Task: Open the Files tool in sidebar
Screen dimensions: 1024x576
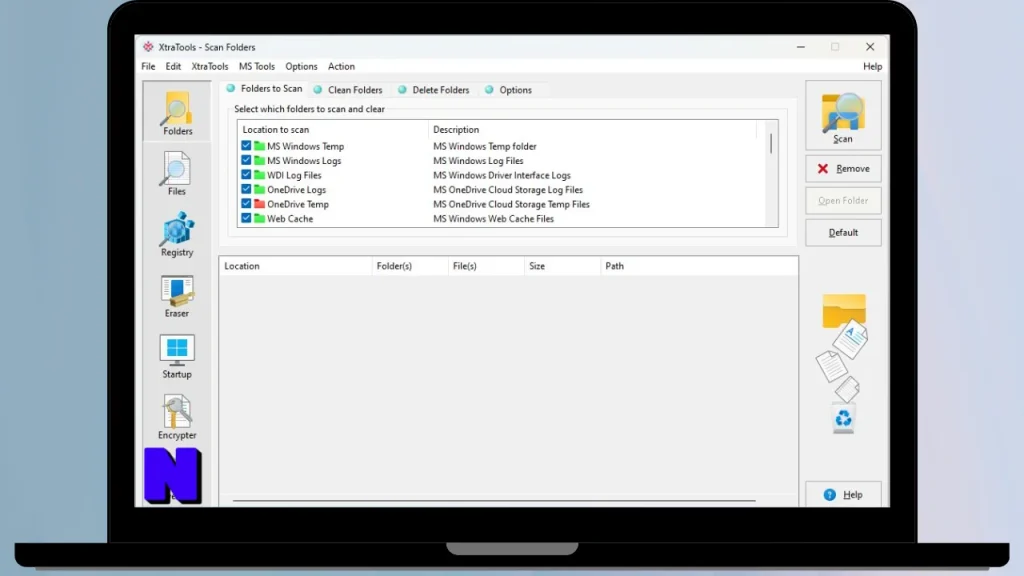Action: click(176, 173)
